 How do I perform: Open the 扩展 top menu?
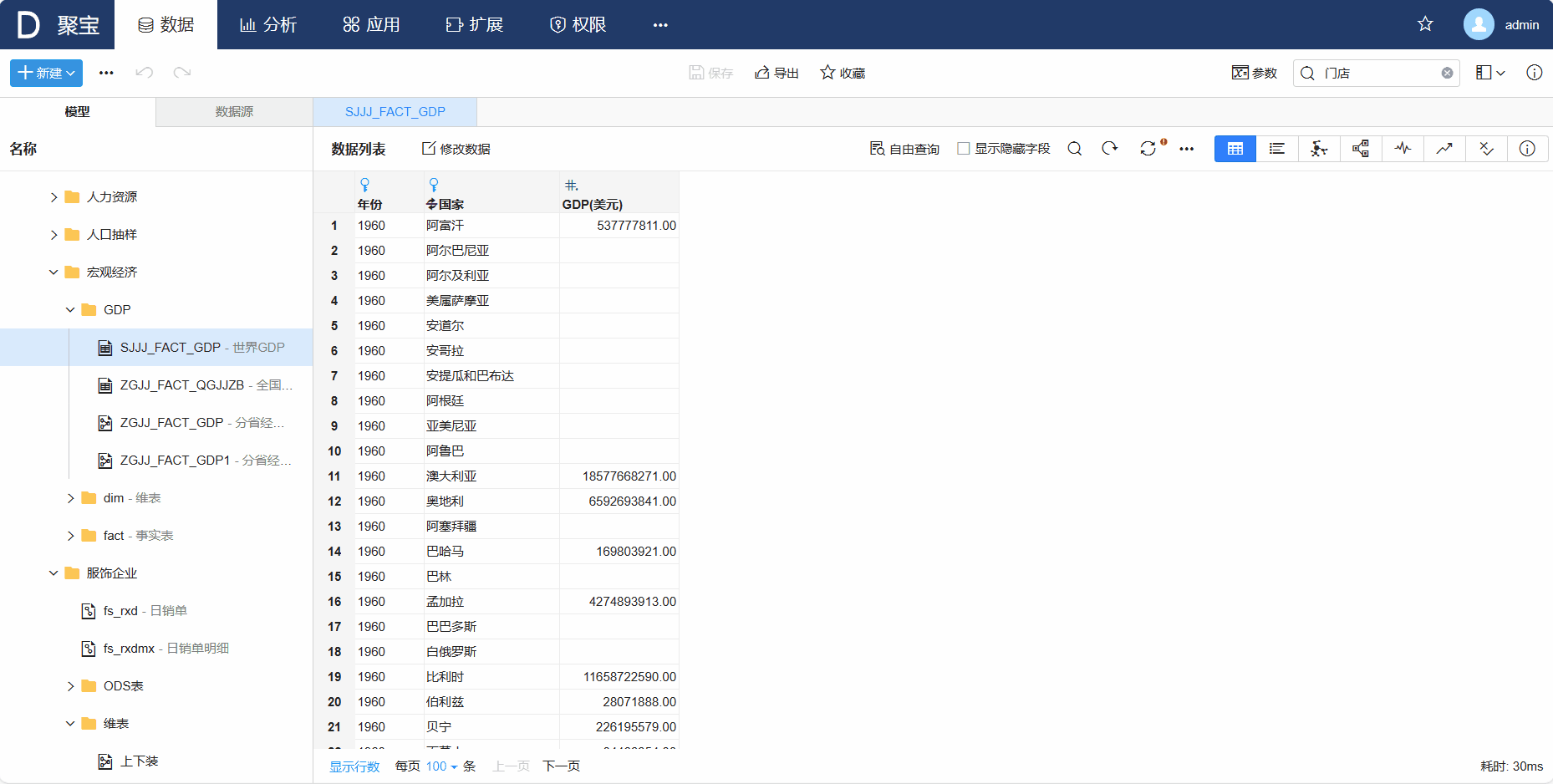(x=474, y=25)
